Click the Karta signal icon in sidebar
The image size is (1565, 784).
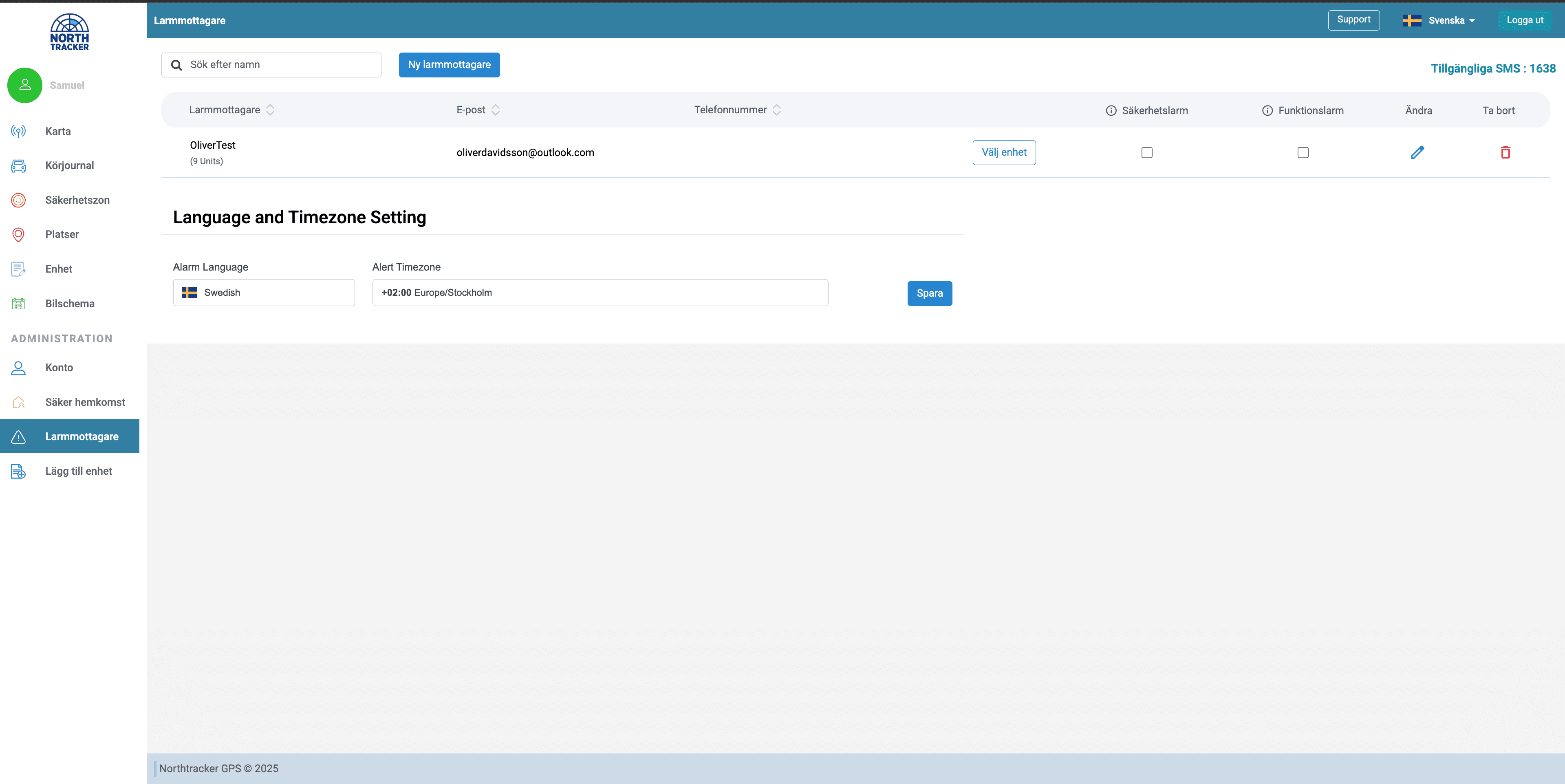(18, 131)
